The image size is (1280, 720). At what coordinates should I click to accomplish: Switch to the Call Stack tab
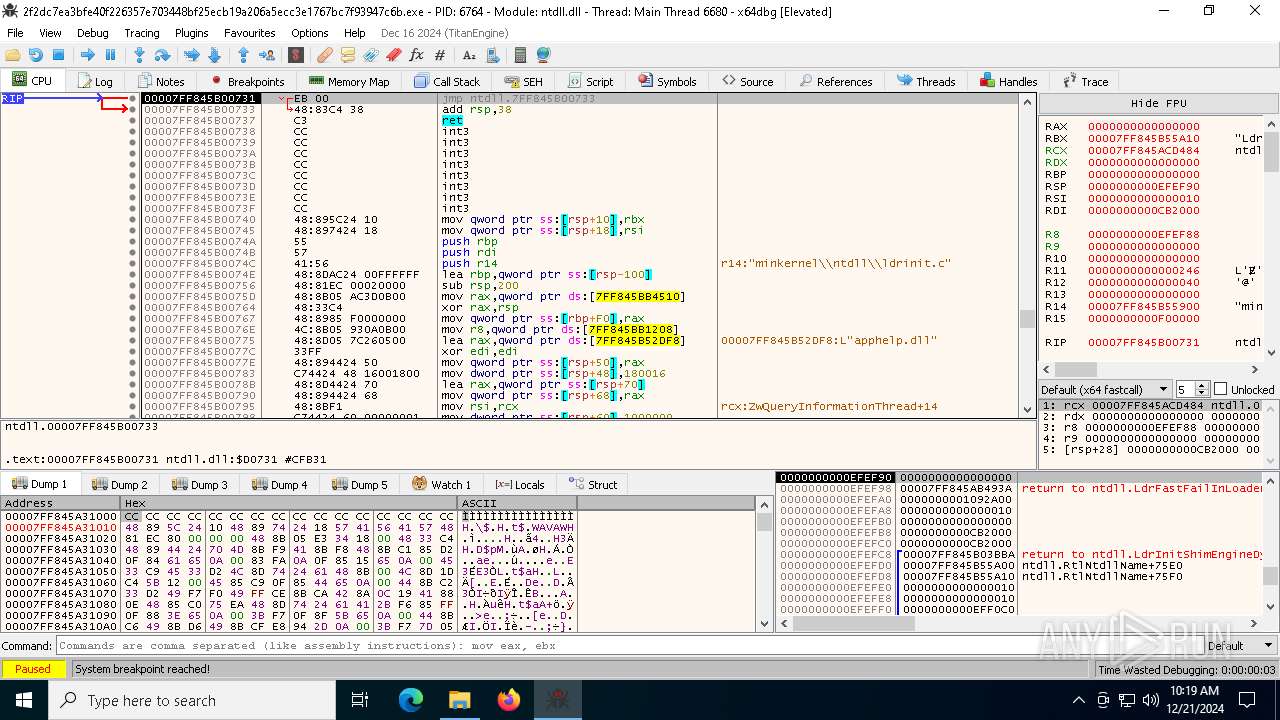click(x=447, y=81)
